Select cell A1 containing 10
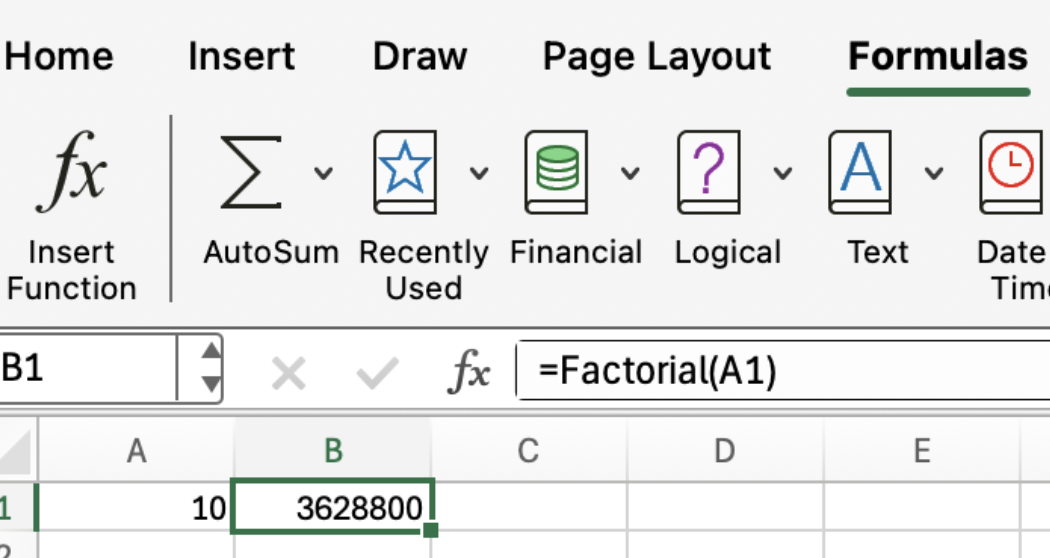The height and width of the screenshot is (558, 1050). pyautogui.click(x=137, y=507)
